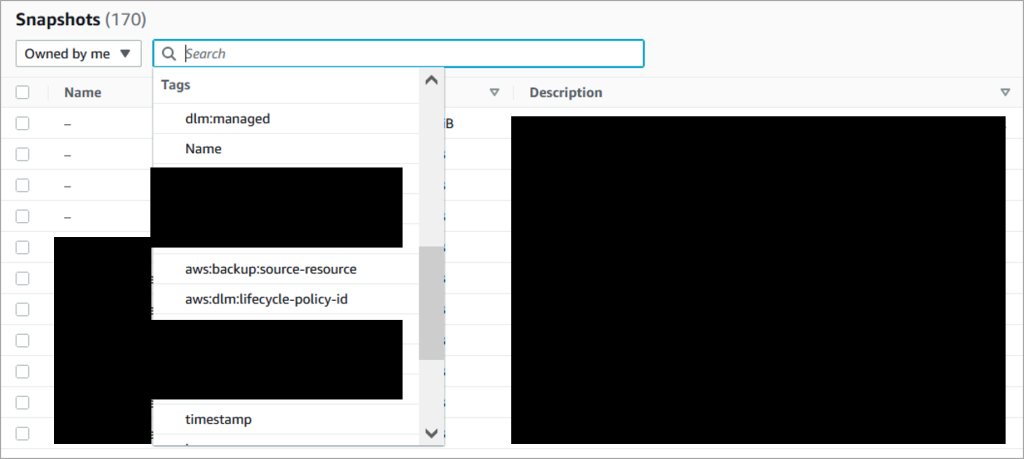Viewport: 1024px width, 459px height.
Task: Click the tag list scrollbar thumb
Action: (x=431, y=303)
